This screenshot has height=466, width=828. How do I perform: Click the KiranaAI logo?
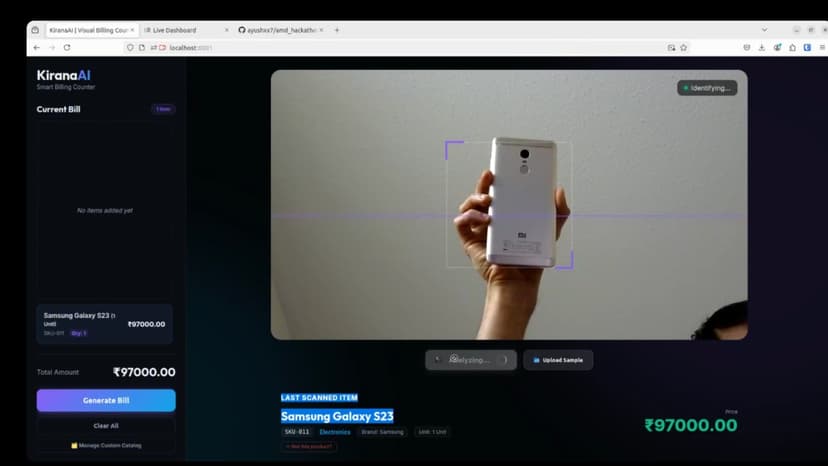(63, 76)
